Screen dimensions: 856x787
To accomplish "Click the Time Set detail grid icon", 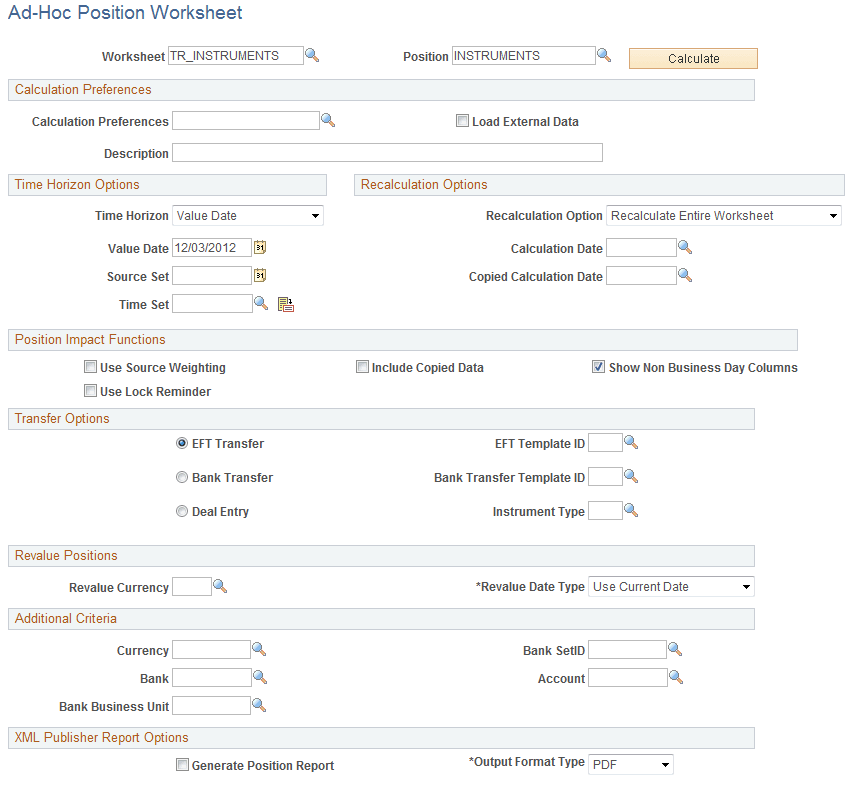I will [x=285, y=303].
